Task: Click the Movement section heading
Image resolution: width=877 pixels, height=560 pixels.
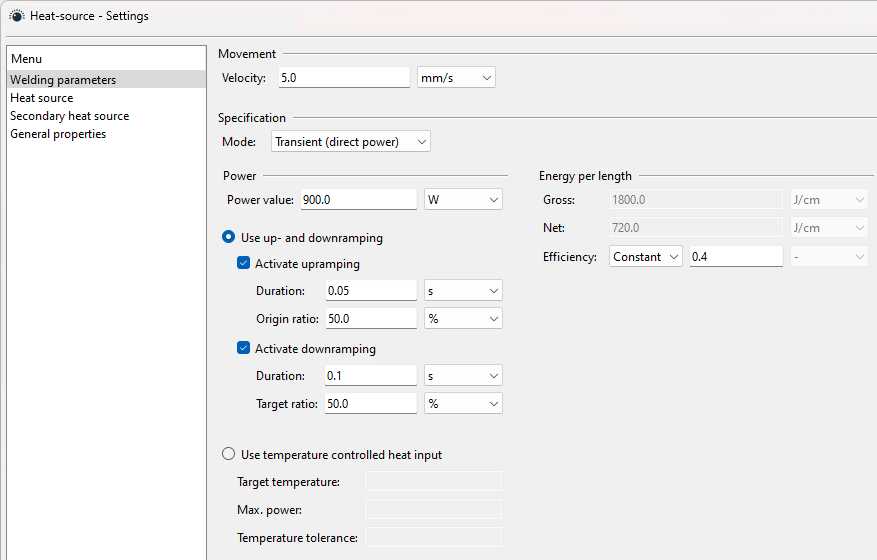Action: point(247,54)
